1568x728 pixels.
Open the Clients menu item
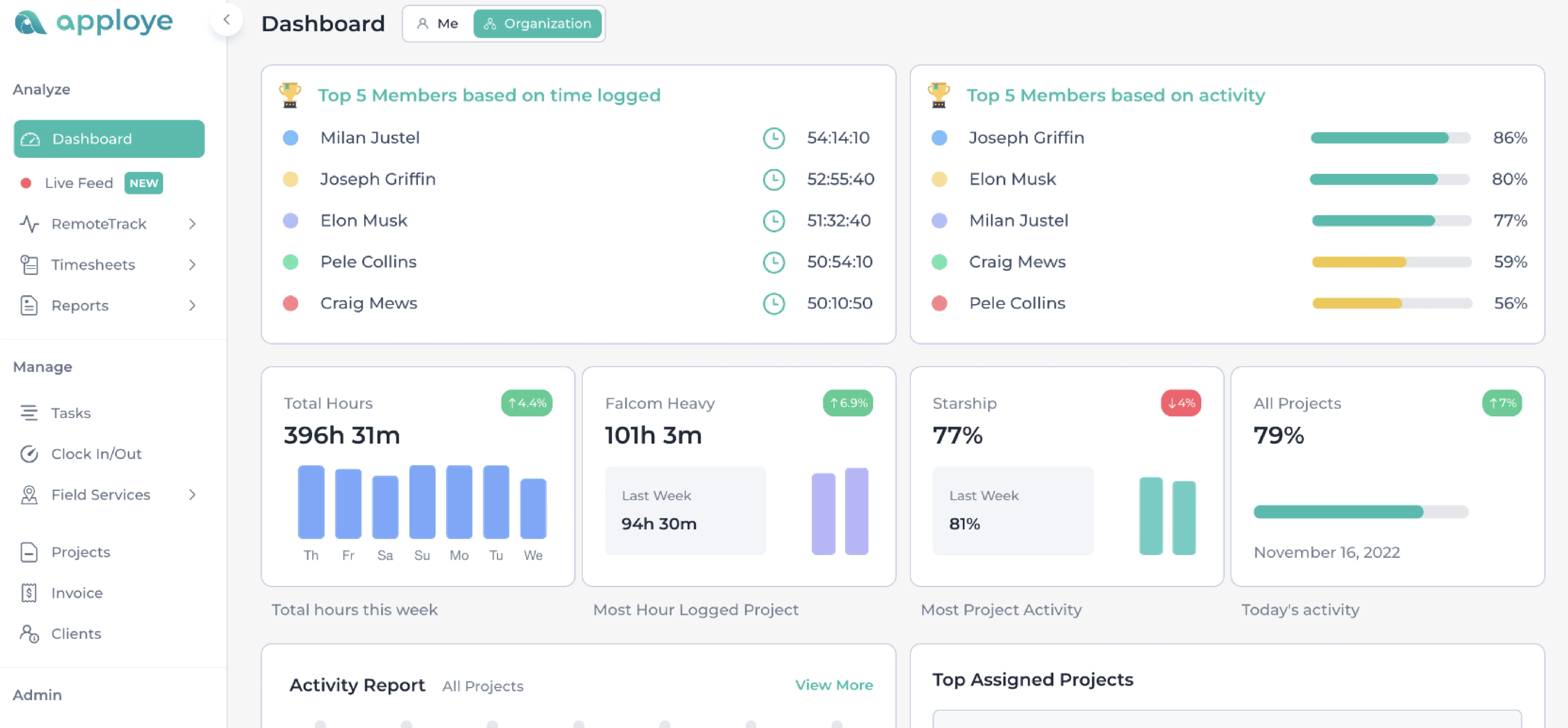76,634
